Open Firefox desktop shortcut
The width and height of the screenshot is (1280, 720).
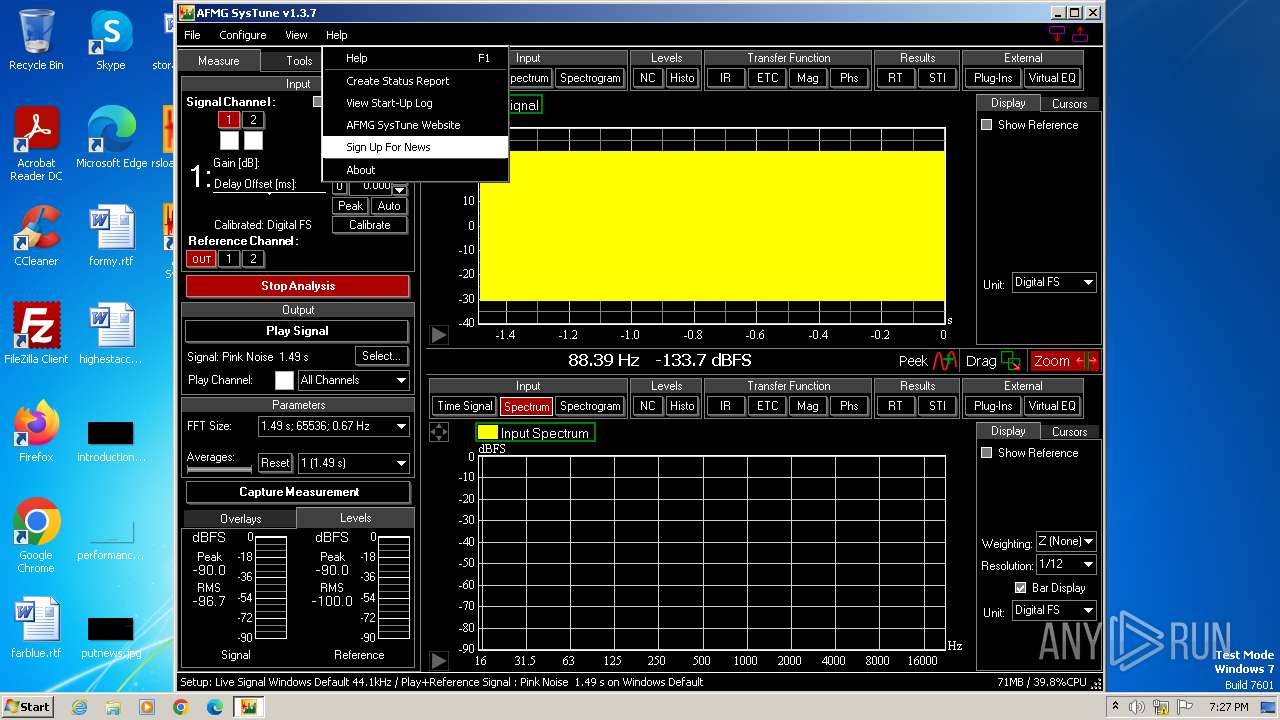(36, 432)
